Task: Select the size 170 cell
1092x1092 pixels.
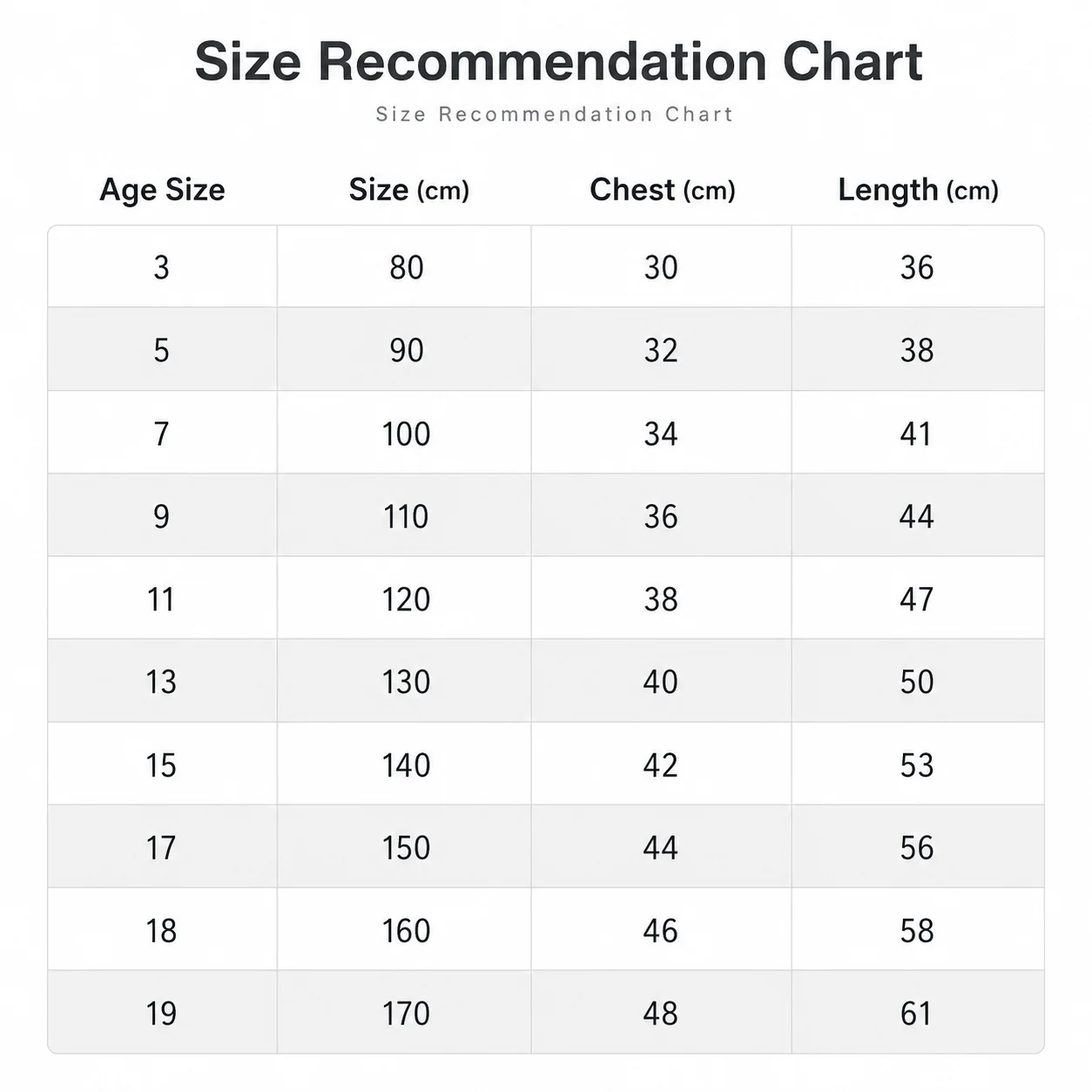Action: [x=404, y=1012]
